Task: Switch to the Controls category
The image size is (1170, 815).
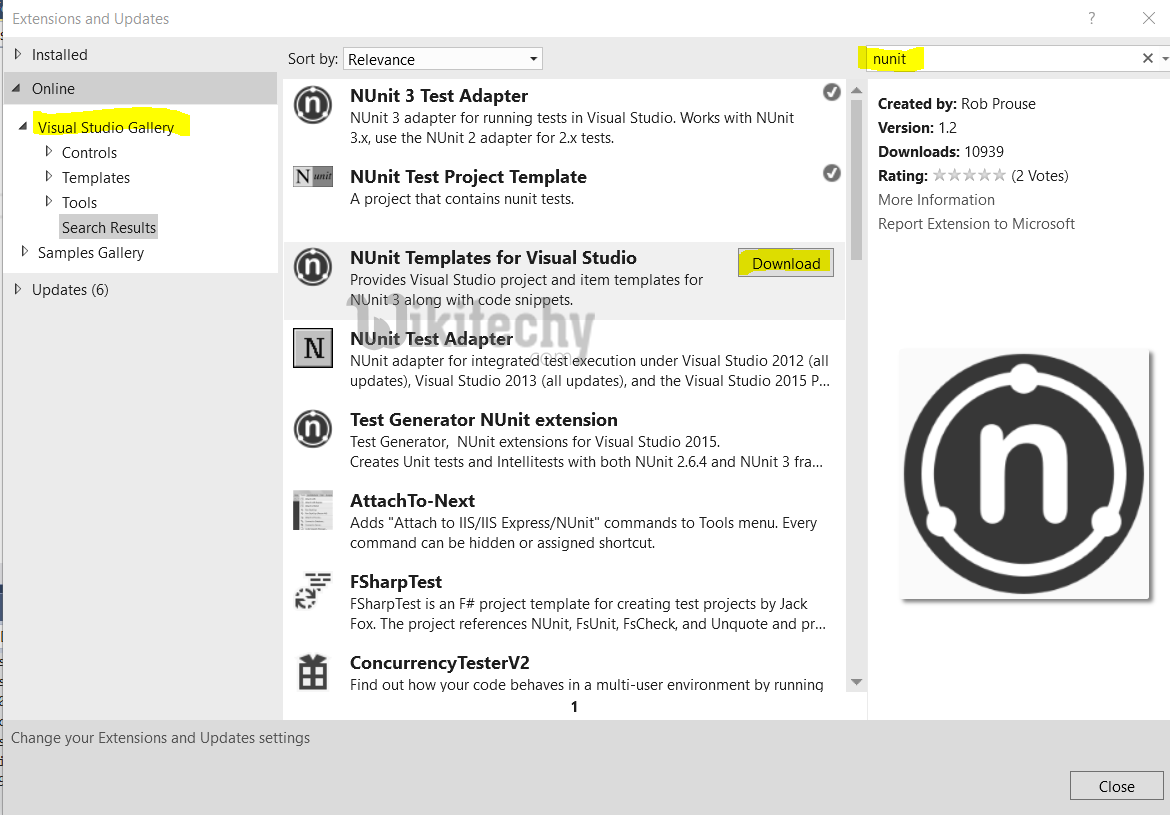Action: click(x=89, y=152)
